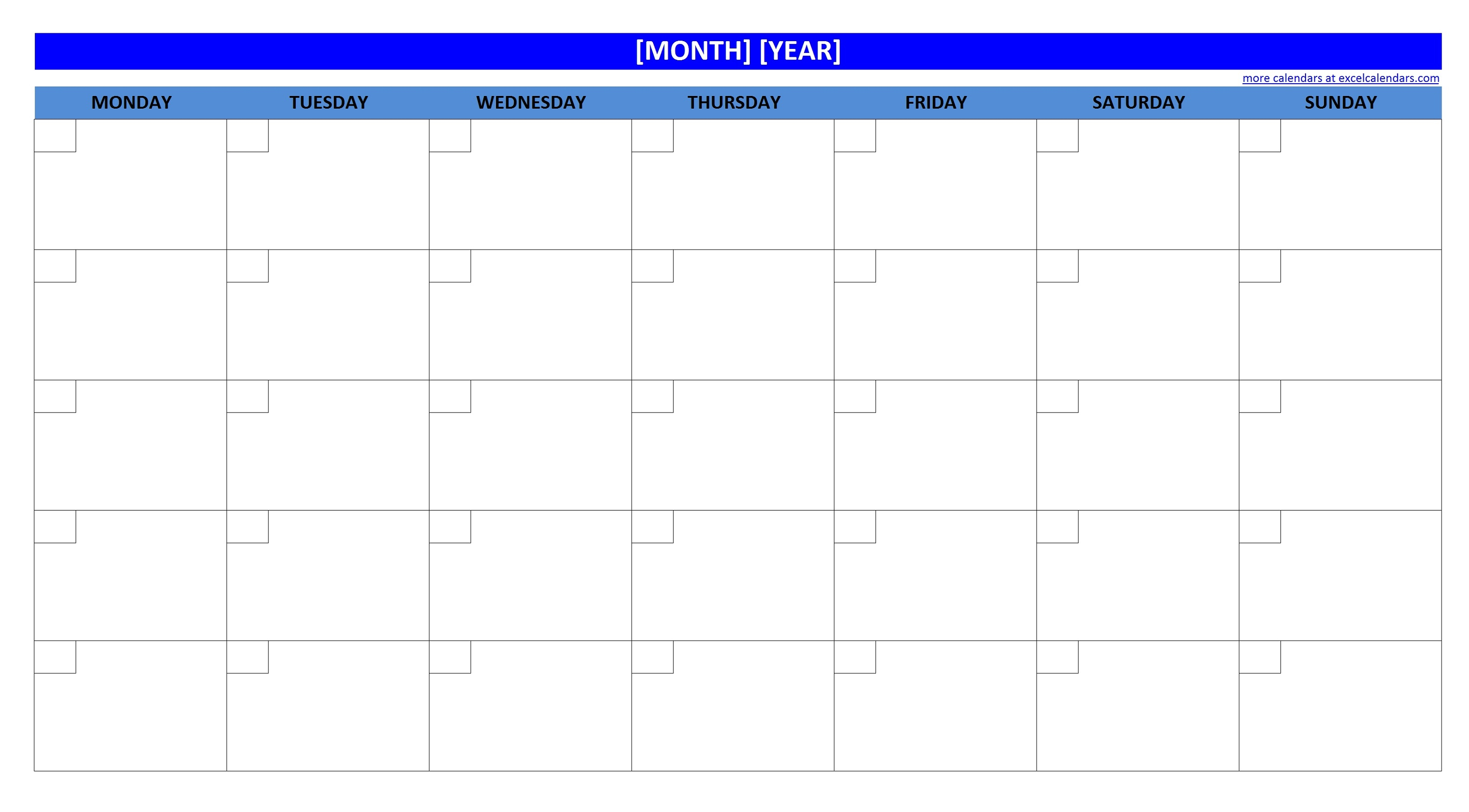Click the fourth row Wednesday cell
The image size is (1469, 812).
click(530, 575)
